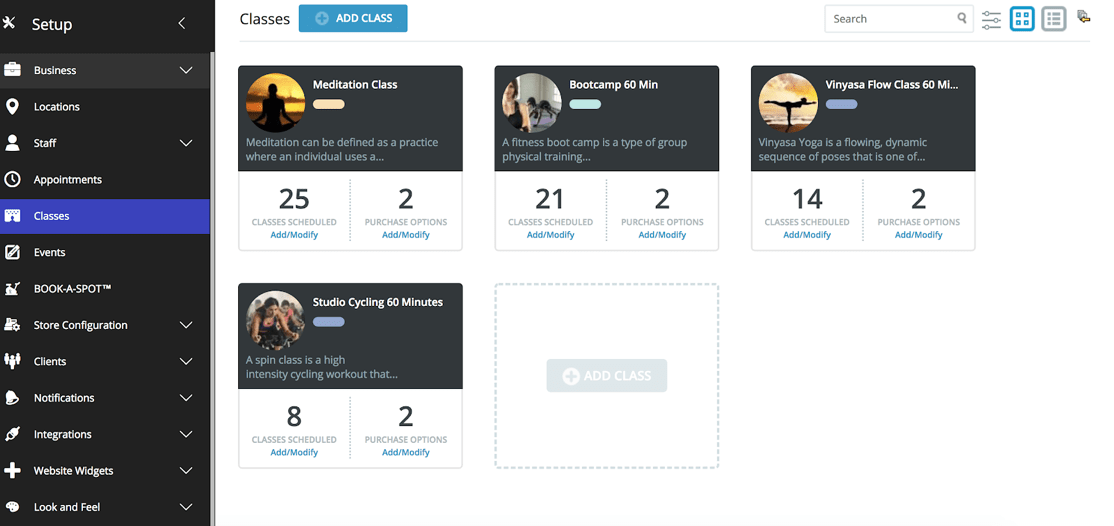The image size is (1114, 526).
Task: Click the Events pencil icon
Action: [12, 252]
